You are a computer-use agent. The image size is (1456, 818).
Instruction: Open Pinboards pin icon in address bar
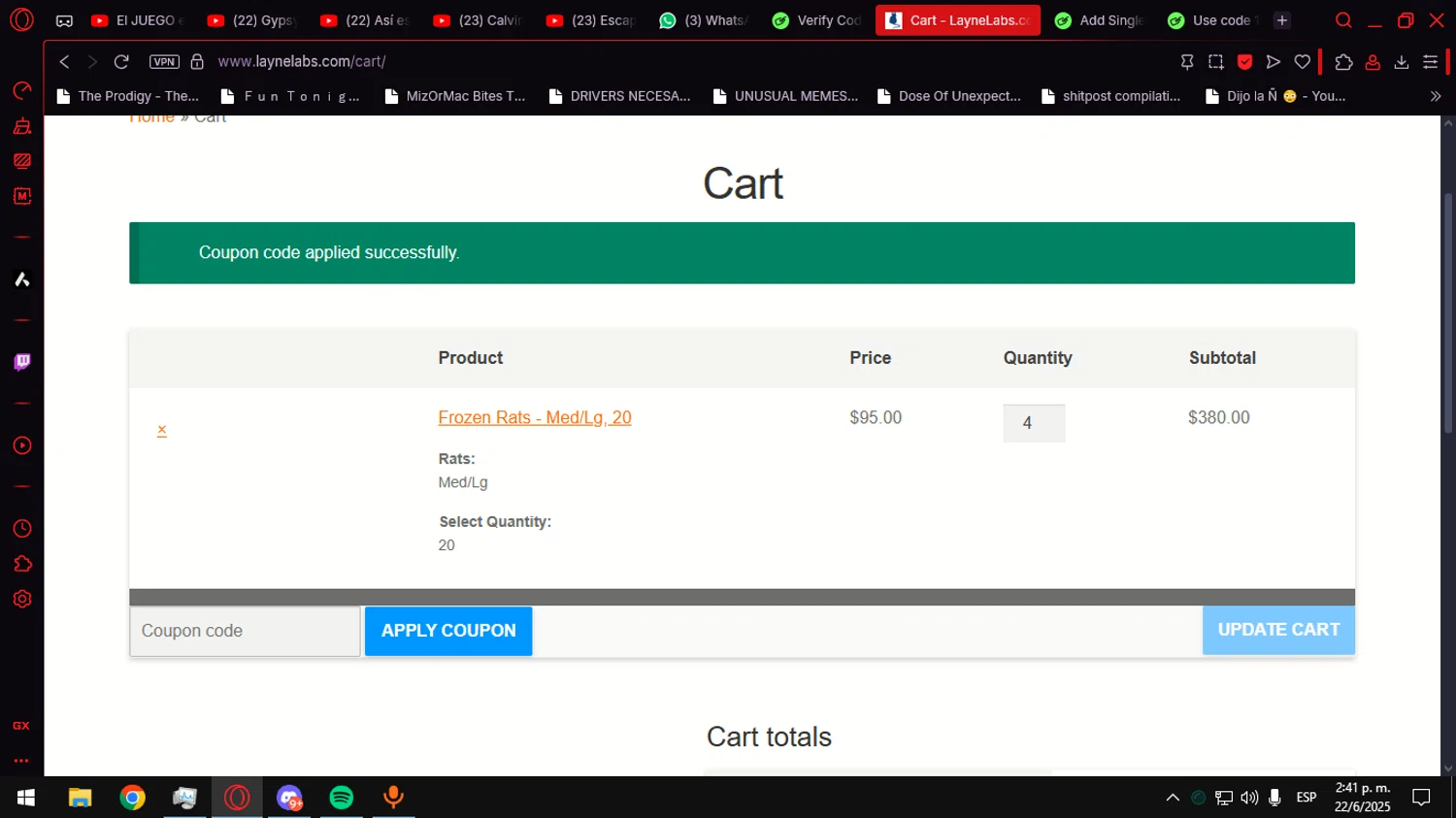pos(1186,62)
